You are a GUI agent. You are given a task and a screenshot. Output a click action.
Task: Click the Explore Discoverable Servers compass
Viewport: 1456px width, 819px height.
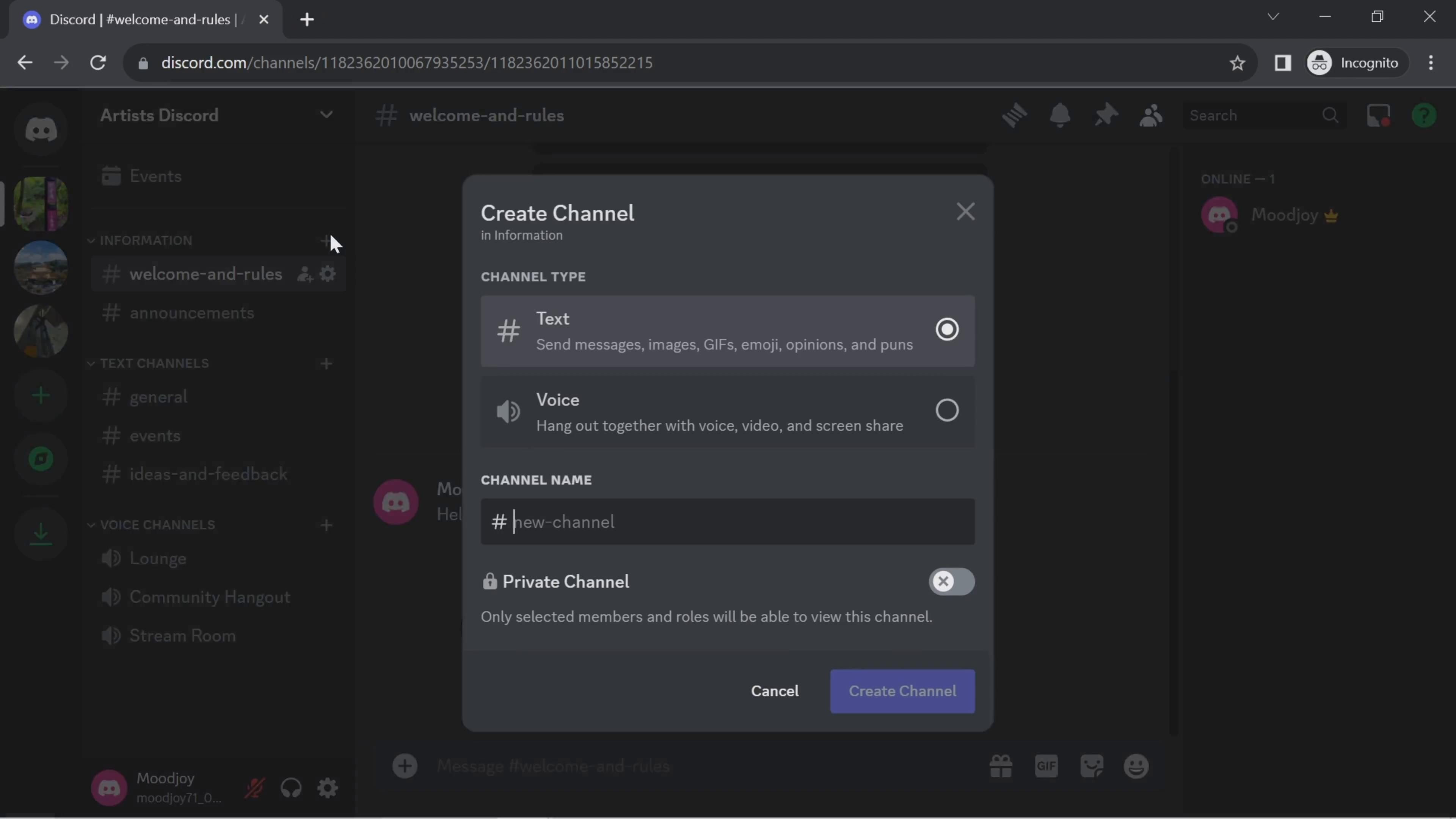pyautogui.click(x=41, y=459)
